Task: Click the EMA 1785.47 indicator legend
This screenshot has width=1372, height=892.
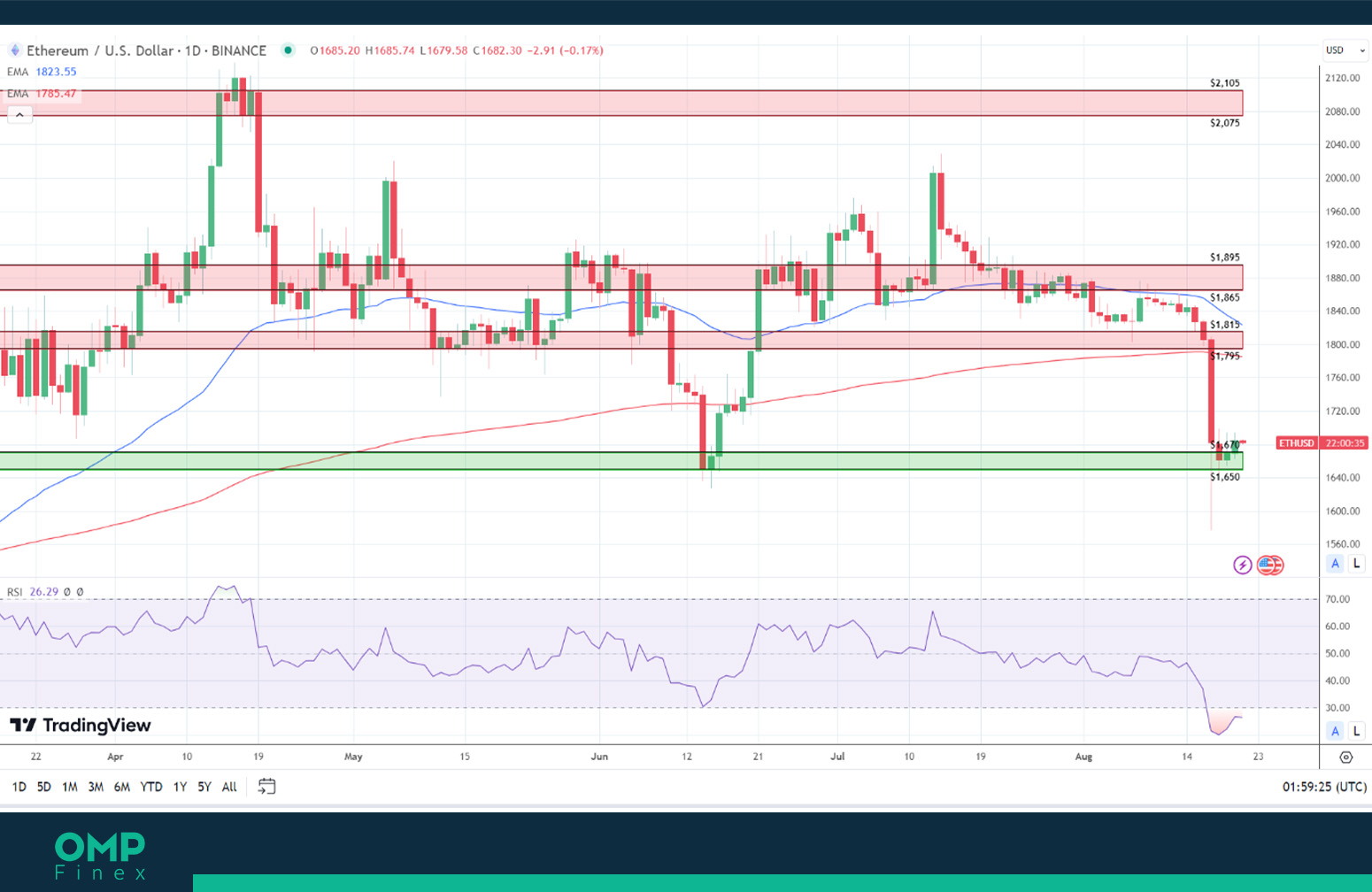Action: point(42,93)
